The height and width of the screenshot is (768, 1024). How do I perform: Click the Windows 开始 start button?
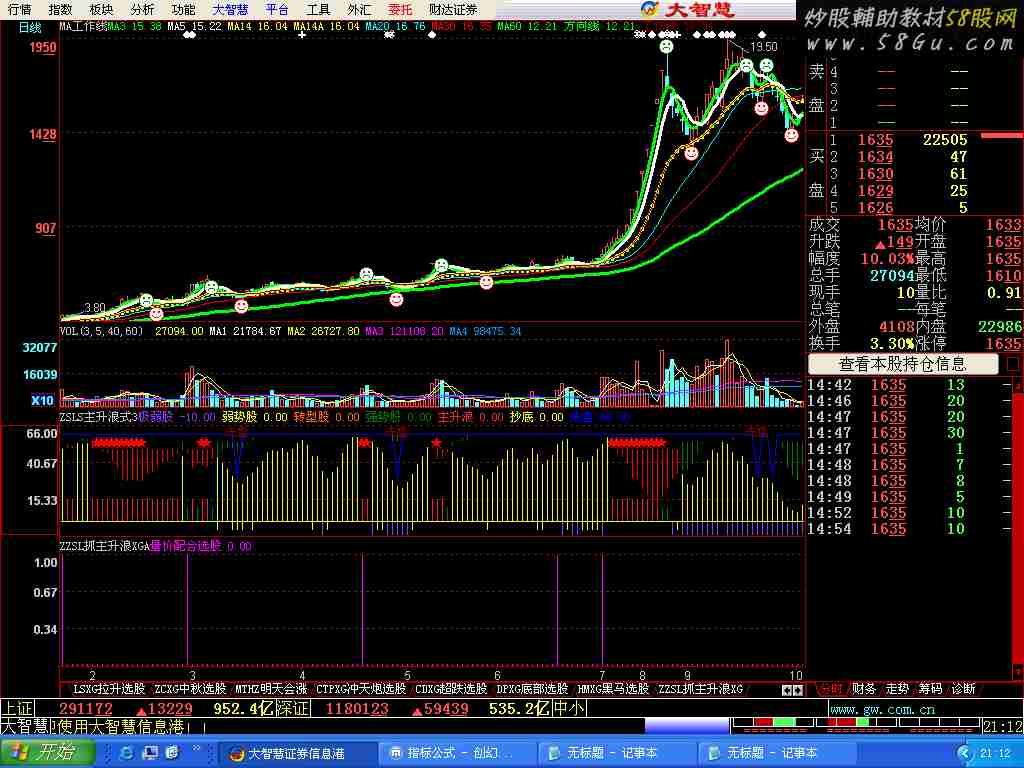click(x=46, y=753)
